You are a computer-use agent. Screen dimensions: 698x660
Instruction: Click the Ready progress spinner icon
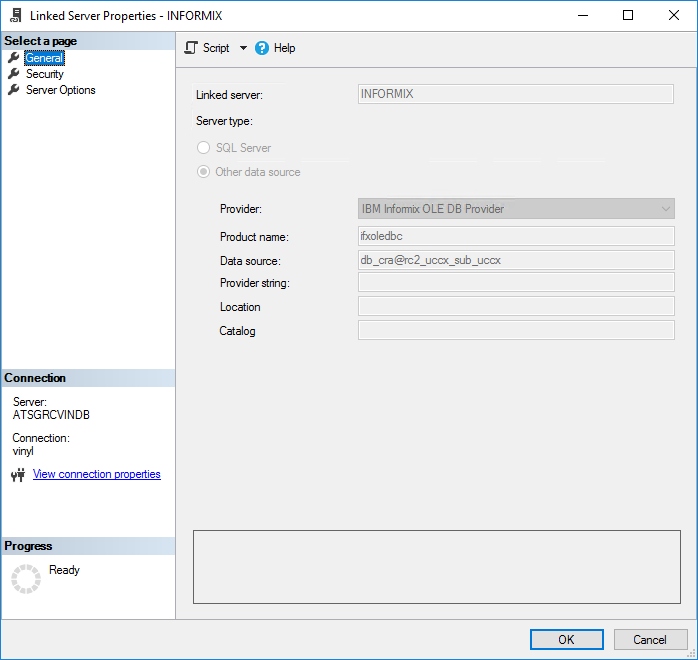pyautogui.click(x=26, y=579)
